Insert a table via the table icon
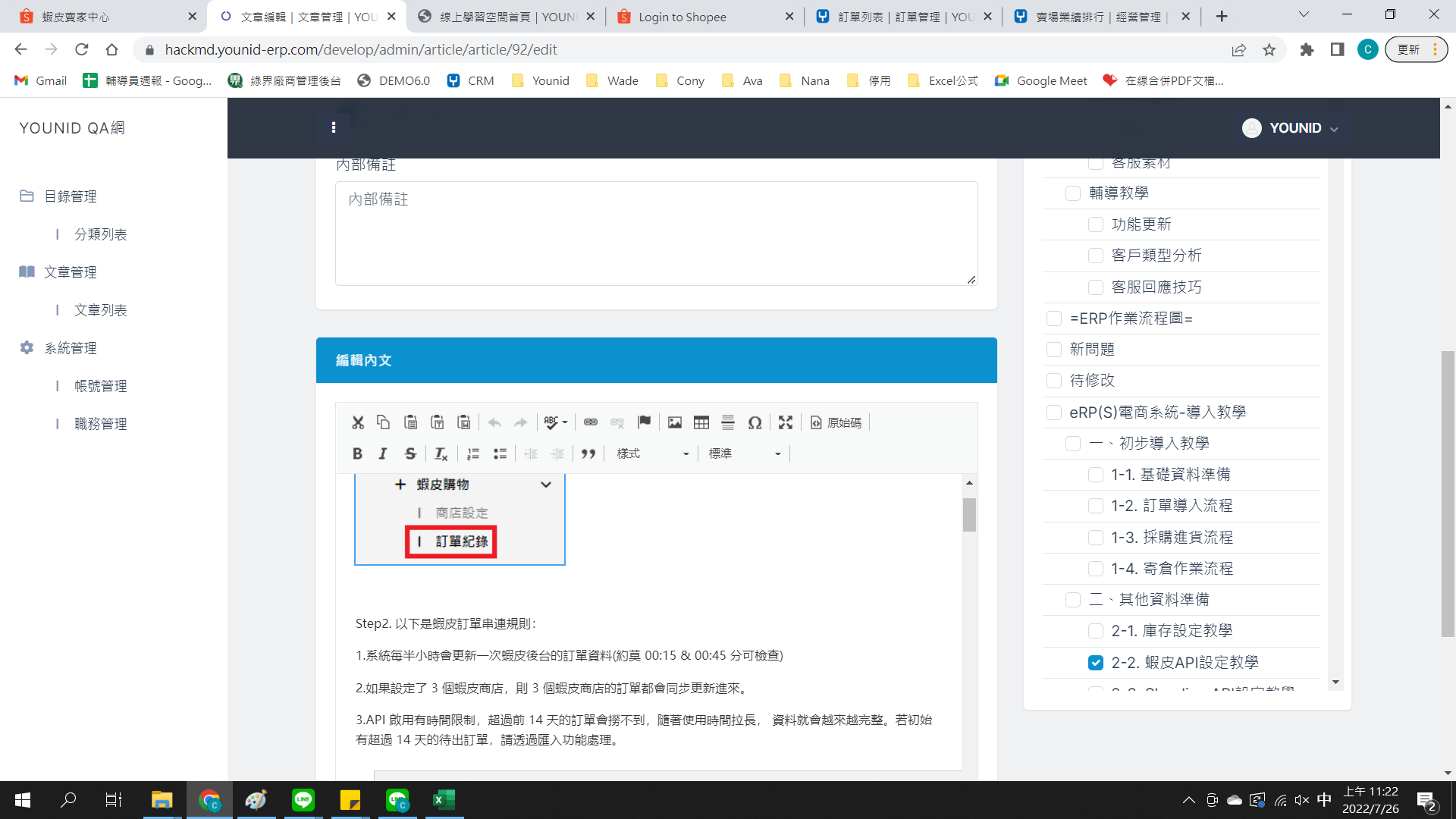 701,422
